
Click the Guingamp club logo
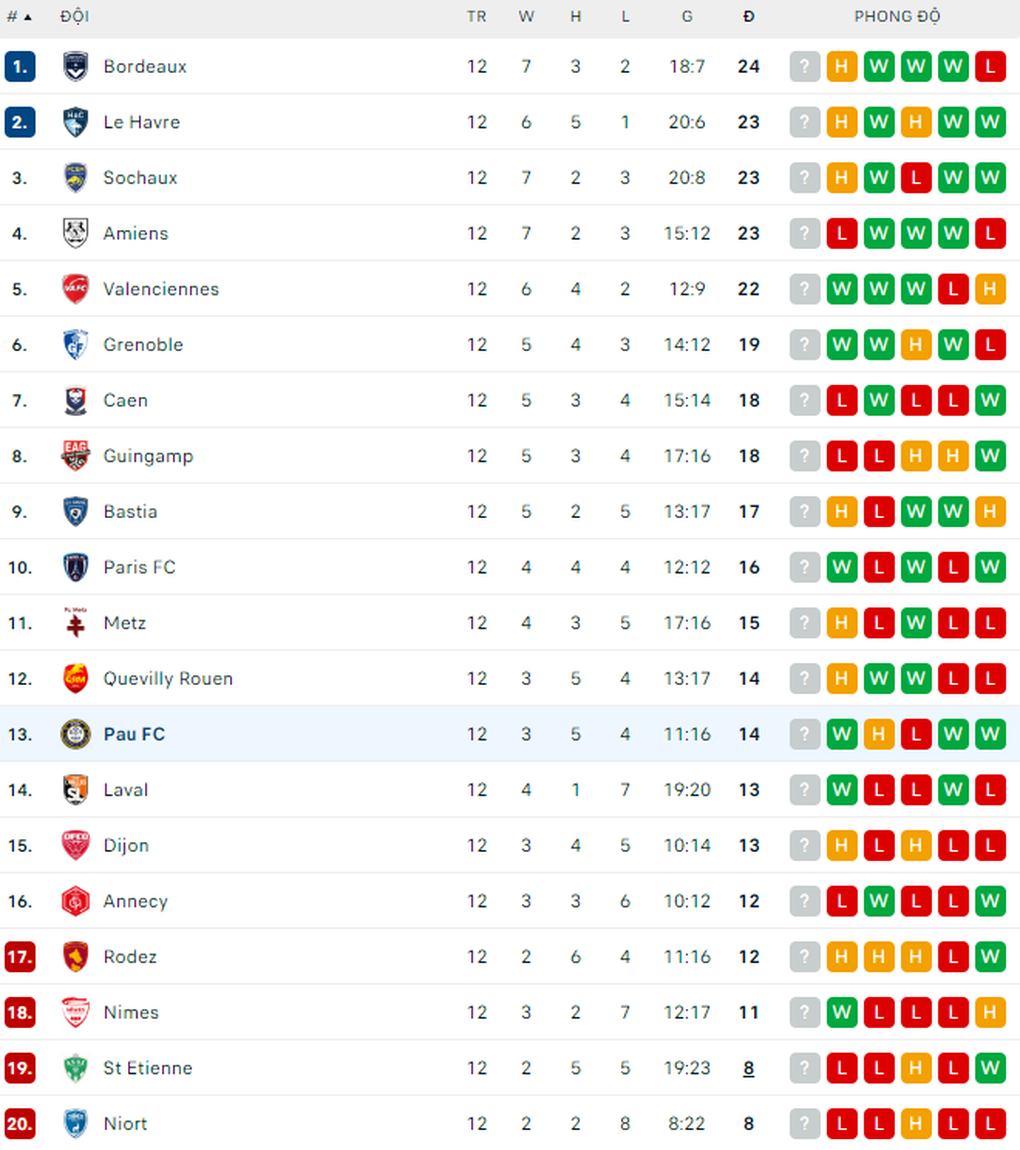click(75, 456)
